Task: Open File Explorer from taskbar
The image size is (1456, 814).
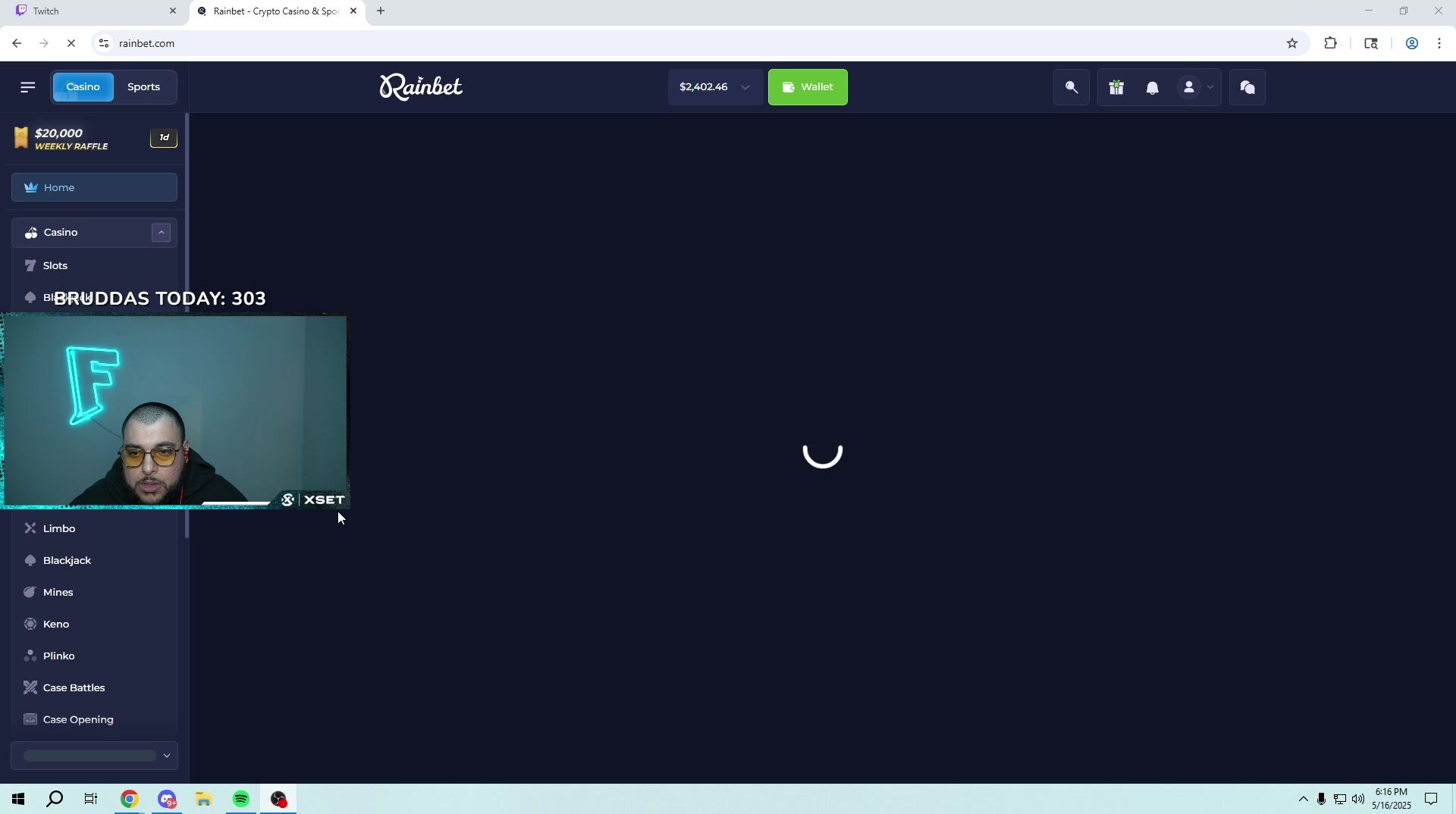Action: 204,800
